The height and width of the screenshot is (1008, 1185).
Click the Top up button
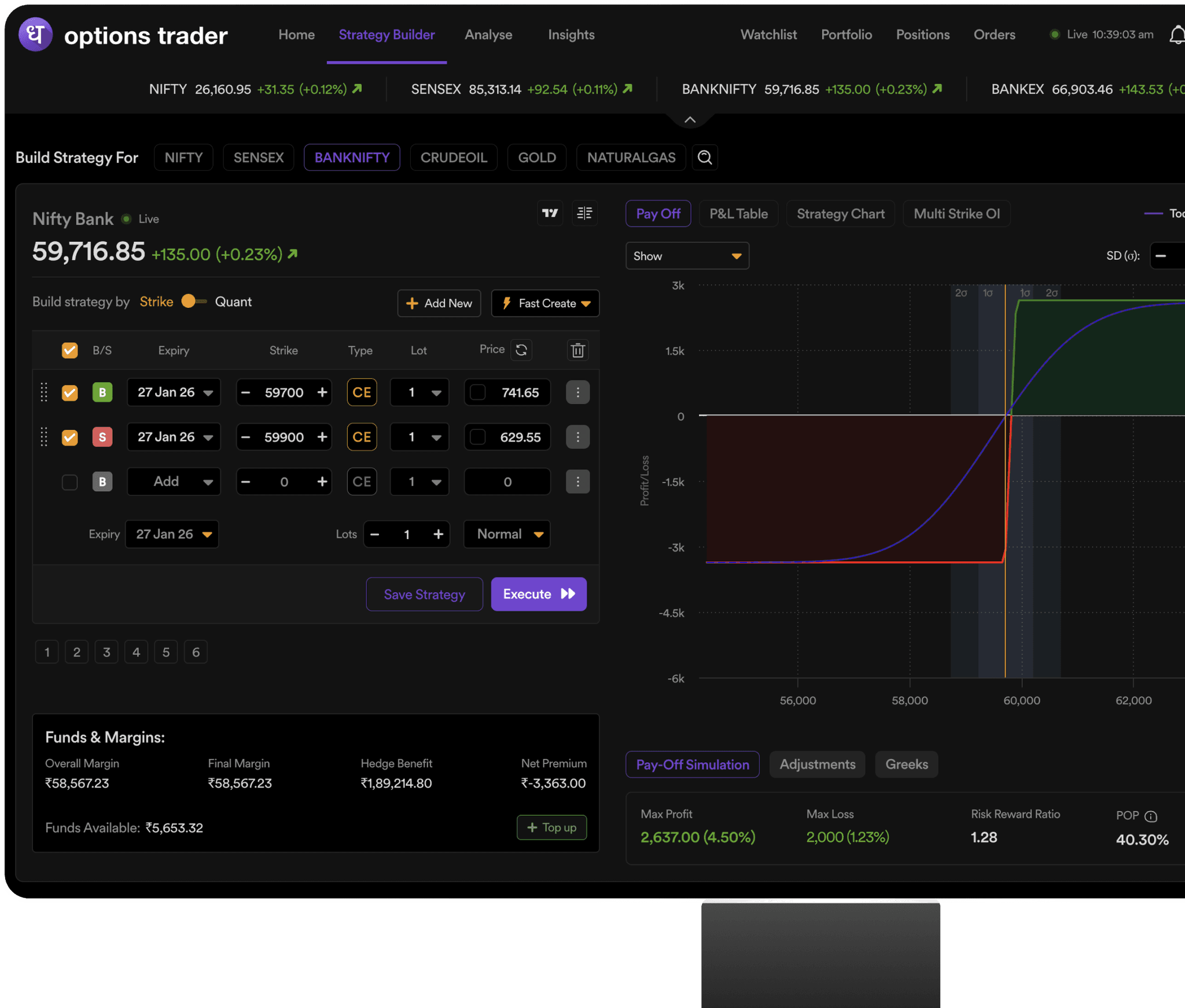point(551,827)
